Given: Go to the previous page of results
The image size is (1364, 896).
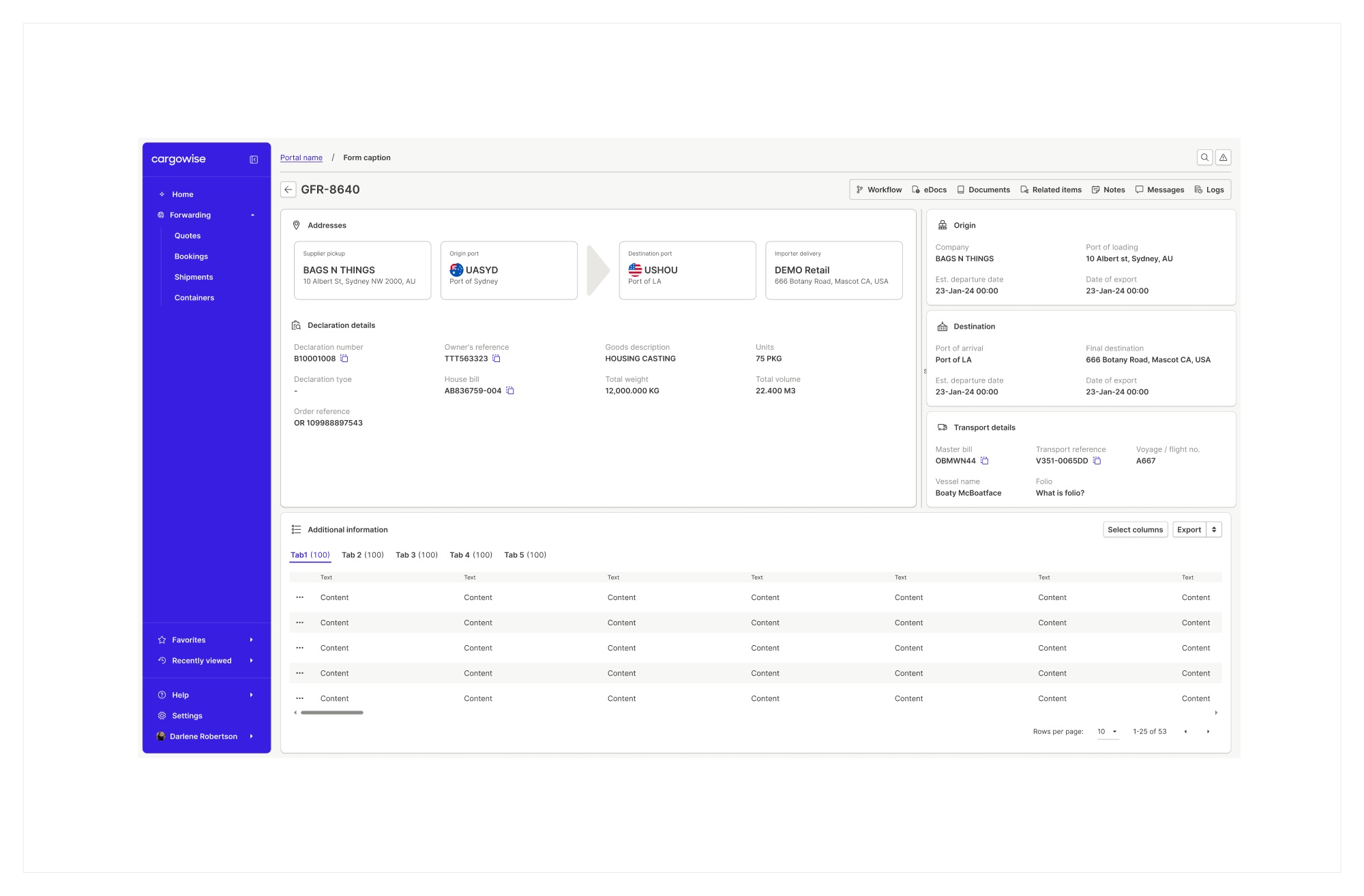Looking at the screenshot, I should 1185,732.
